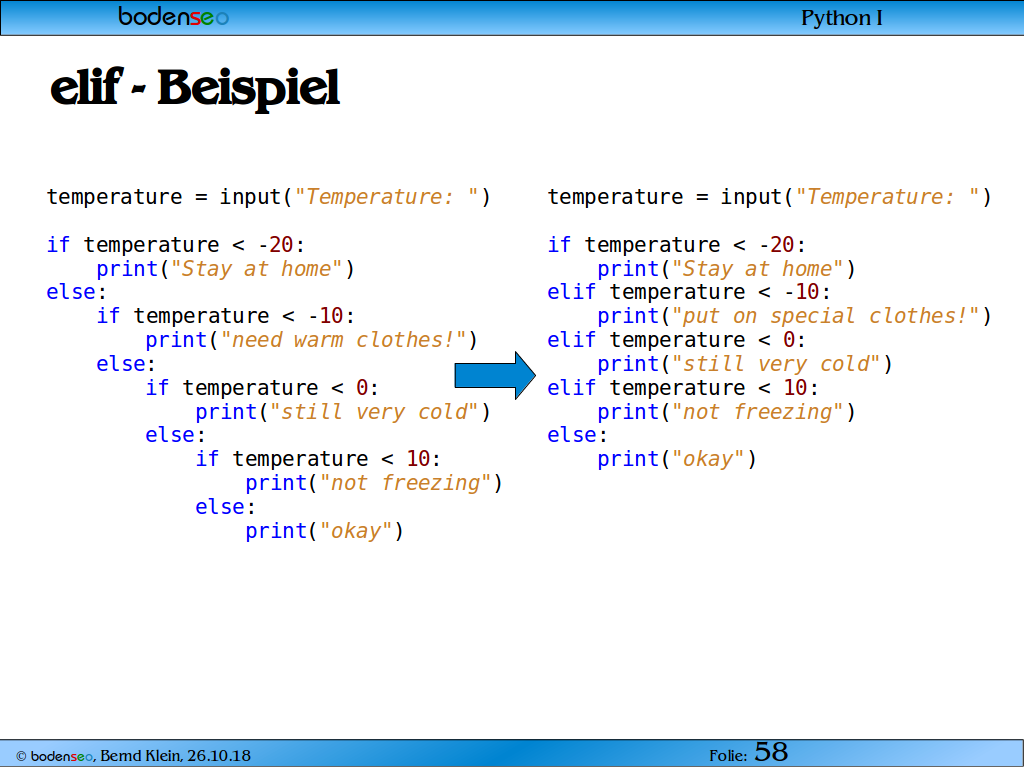Click the nested "if temperature < -10:" line

pyautogui.click(x=226, y=316)
